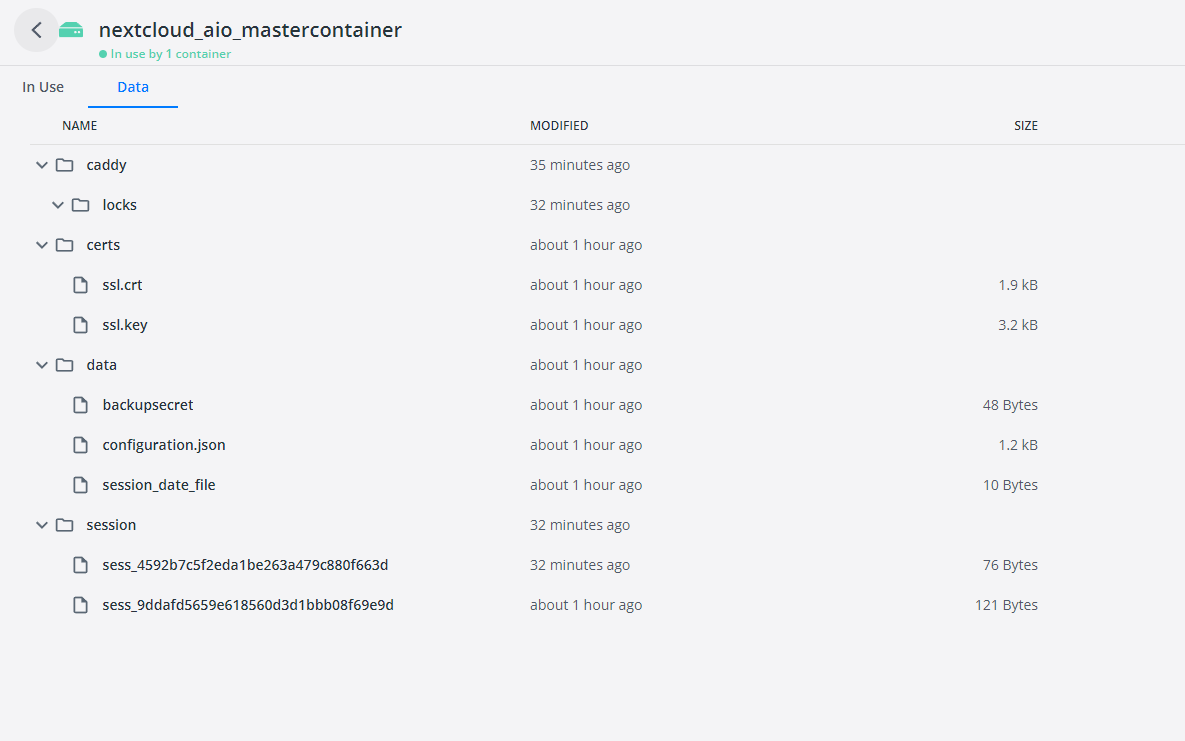Screen dimensions: 1185x741
Task: Collapse the certs folder chevron
Action: (x=42, y=245)
